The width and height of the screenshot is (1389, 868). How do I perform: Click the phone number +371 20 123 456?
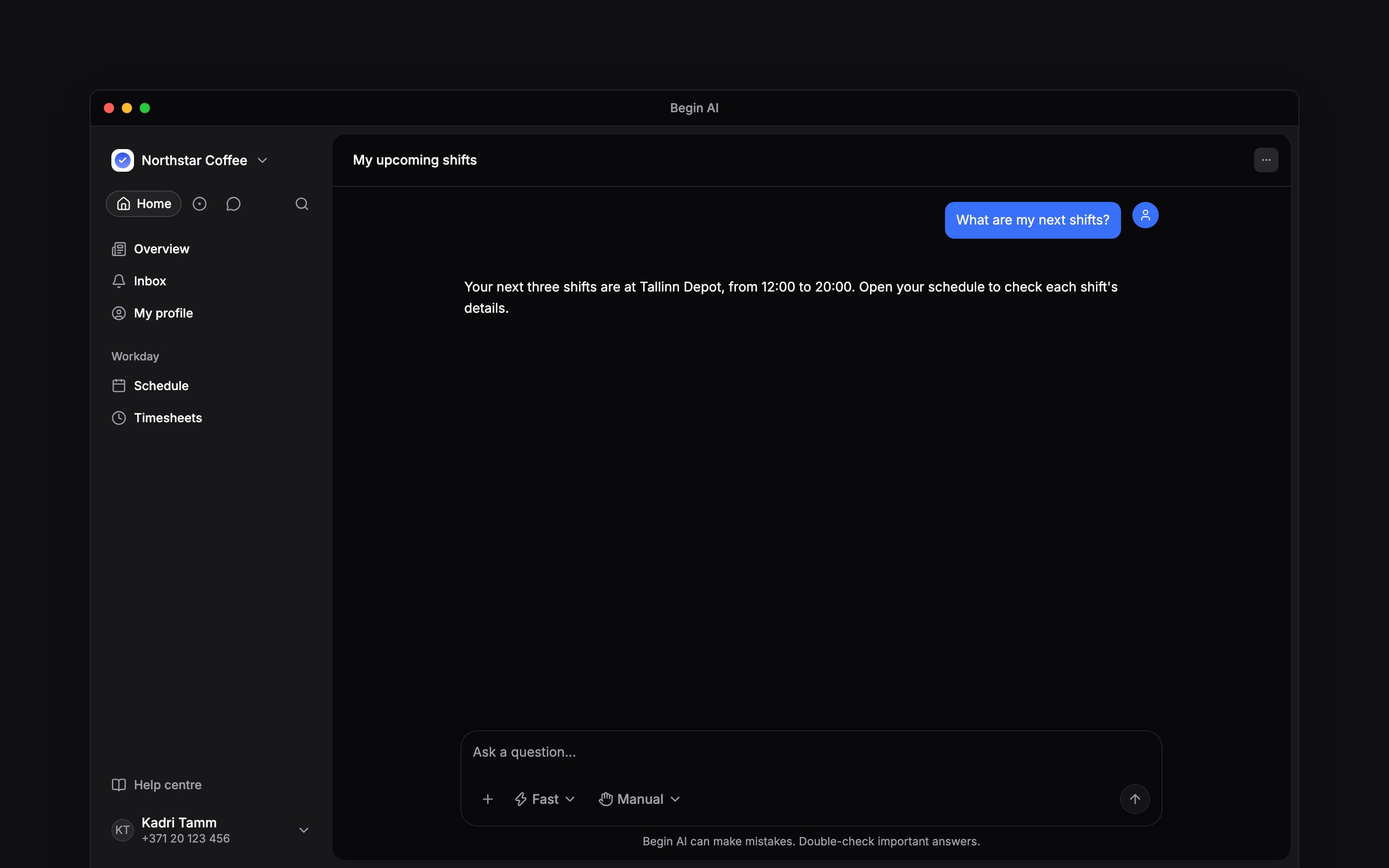(185, 839)
